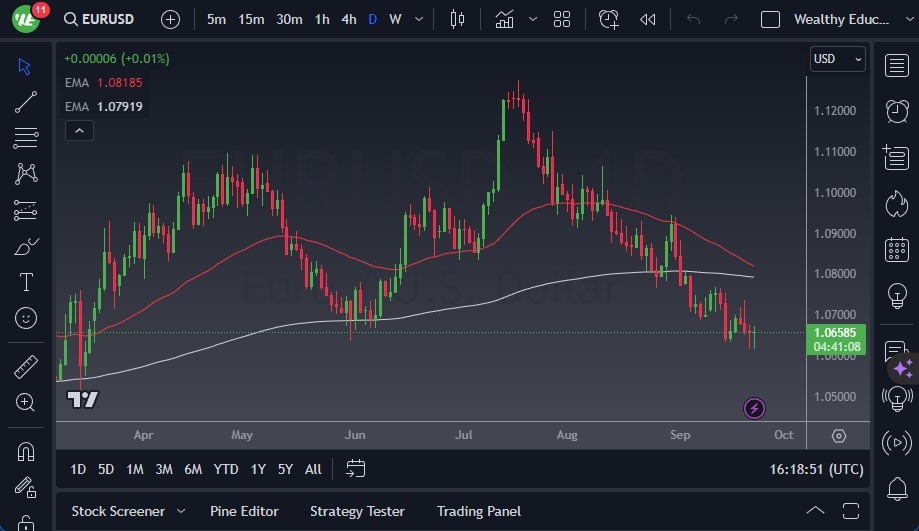Switch to the Strategy Tester tab
The height and width of the screenshot is (531, 919).
[357, 511]
